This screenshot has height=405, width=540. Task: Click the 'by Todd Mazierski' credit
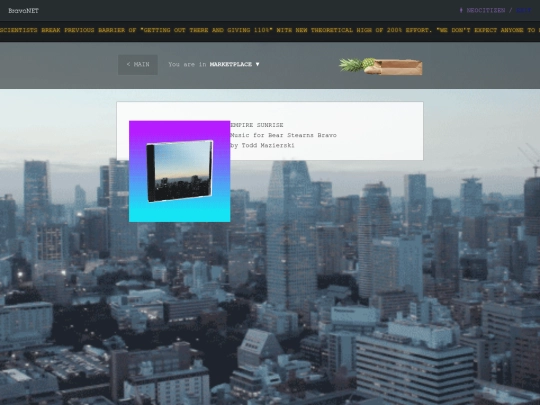tap(262, 146)
